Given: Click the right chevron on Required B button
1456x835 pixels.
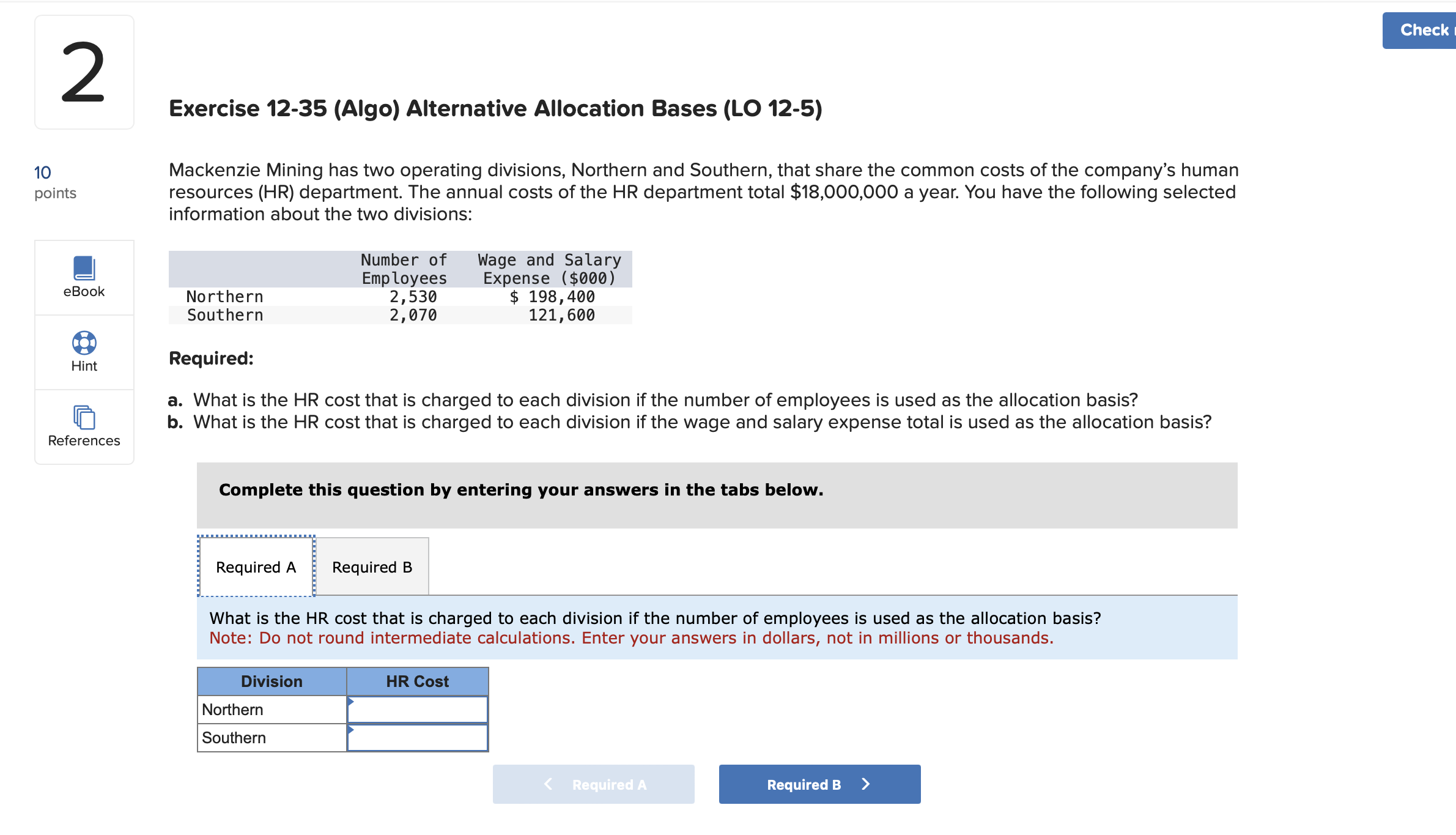Looking at the screenshot, I should pos(865,784).
